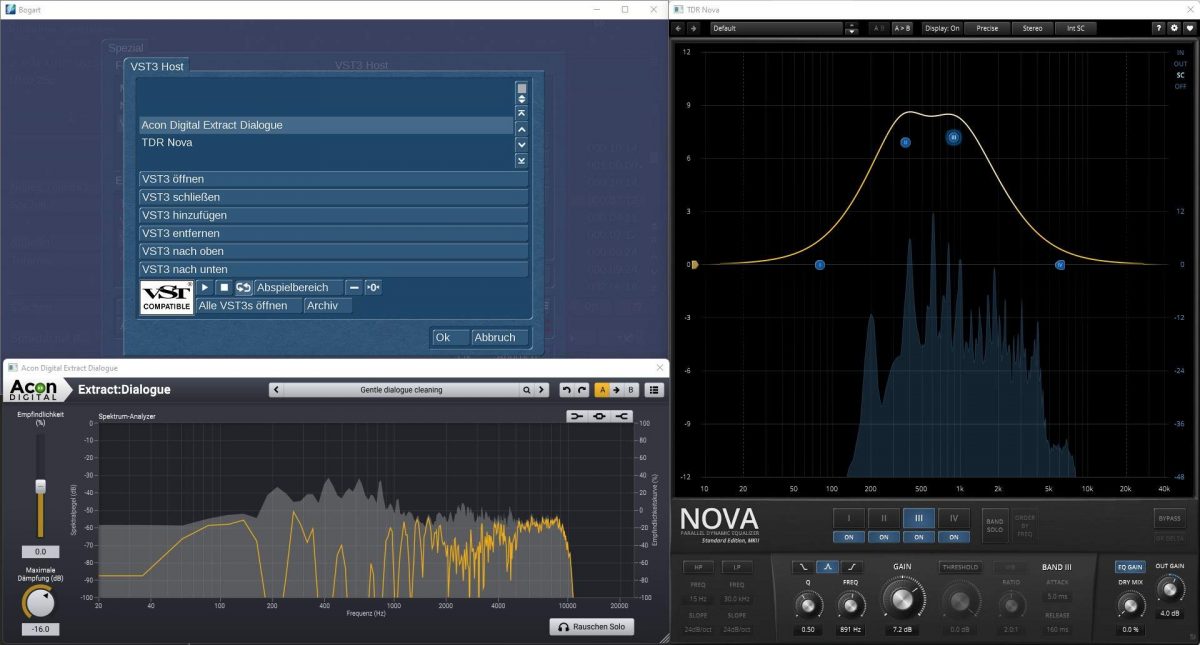This screenshot has height=645, width=1200.
Task: Click the loop playback icon in VST3 Host
Action: tap(244, 287)
